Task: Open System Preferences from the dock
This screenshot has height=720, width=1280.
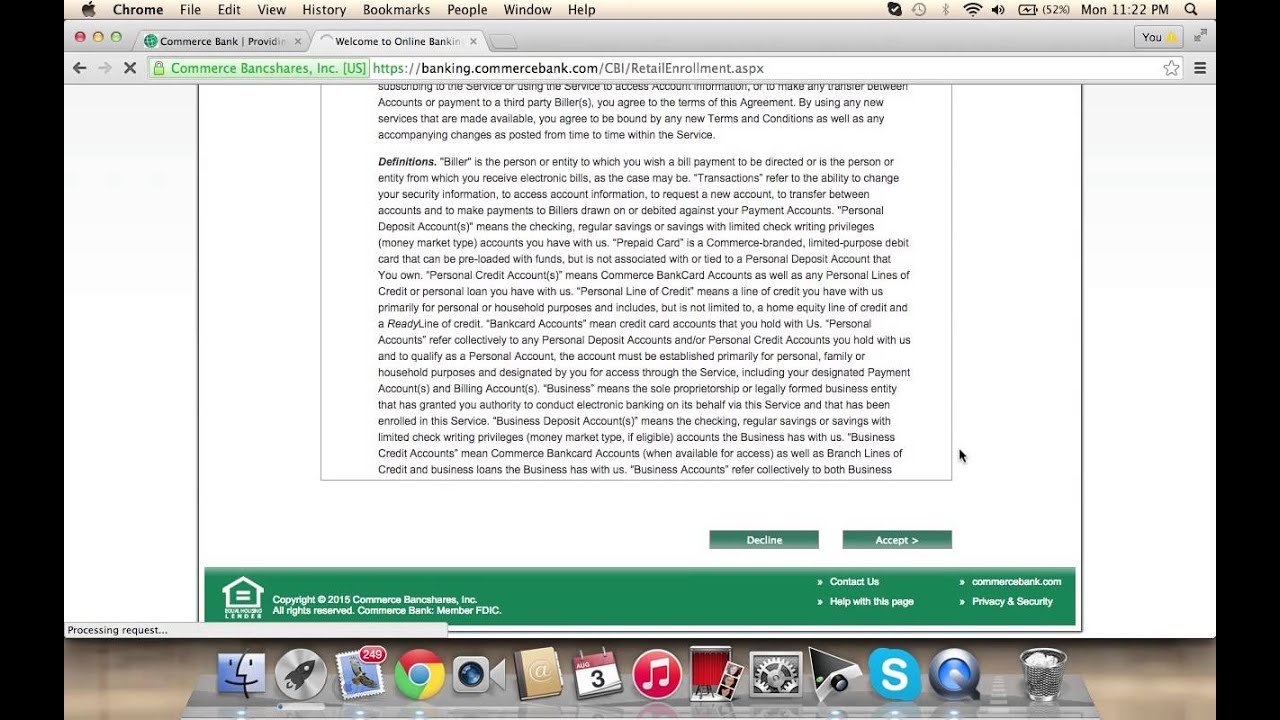Action: point(776,676)
